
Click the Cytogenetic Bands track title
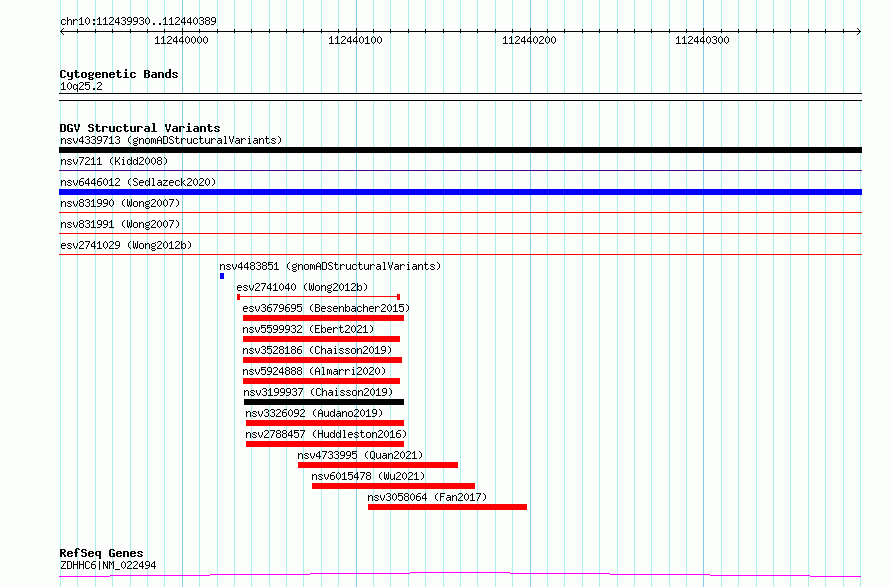(119, 74)
